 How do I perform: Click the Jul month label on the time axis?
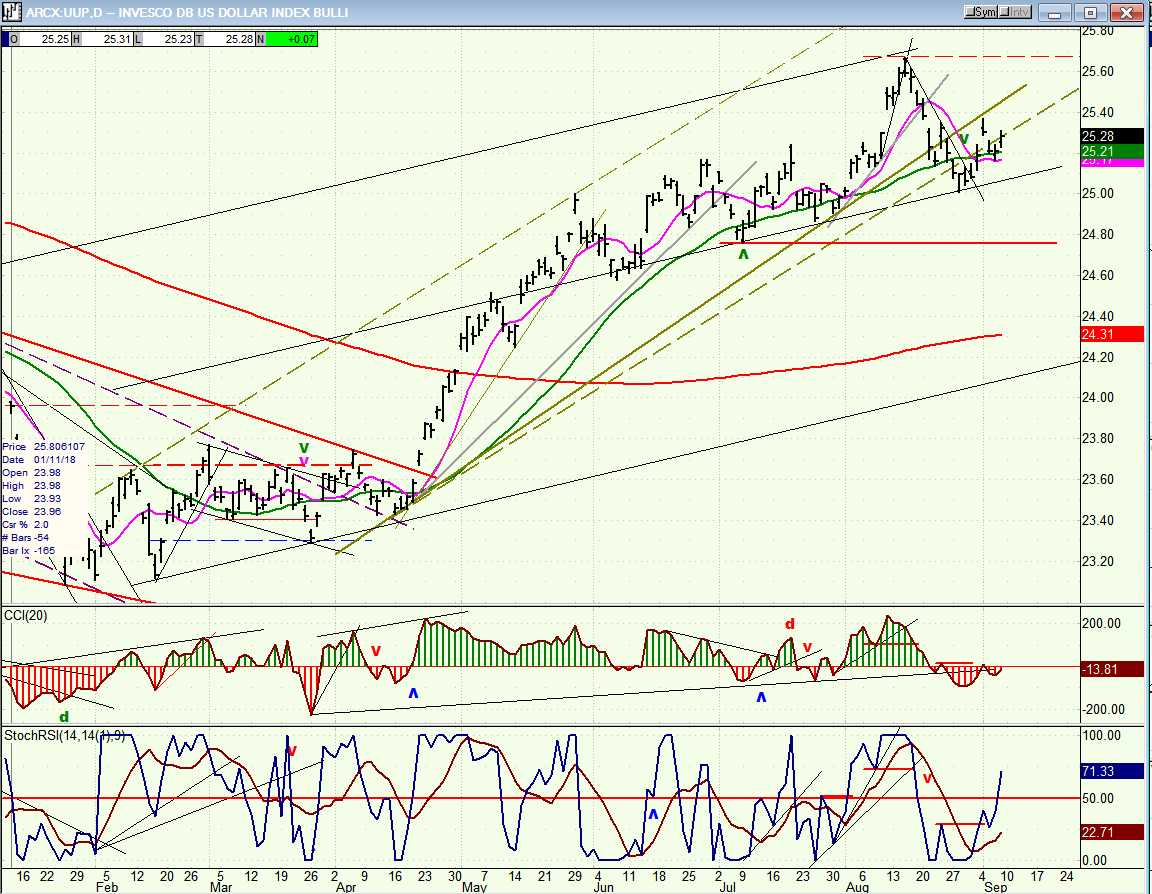727,887
